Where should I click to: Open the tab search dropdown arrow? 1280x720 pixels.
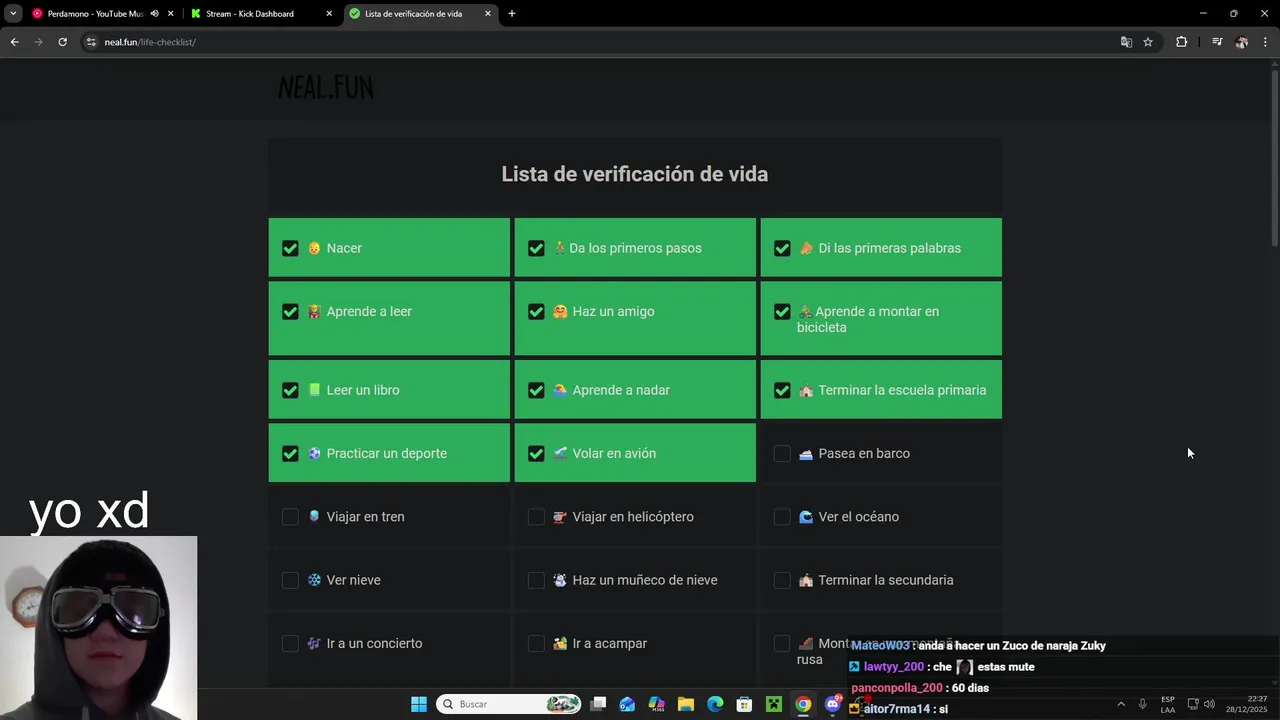pyautogui.click(x=13, y=14)
